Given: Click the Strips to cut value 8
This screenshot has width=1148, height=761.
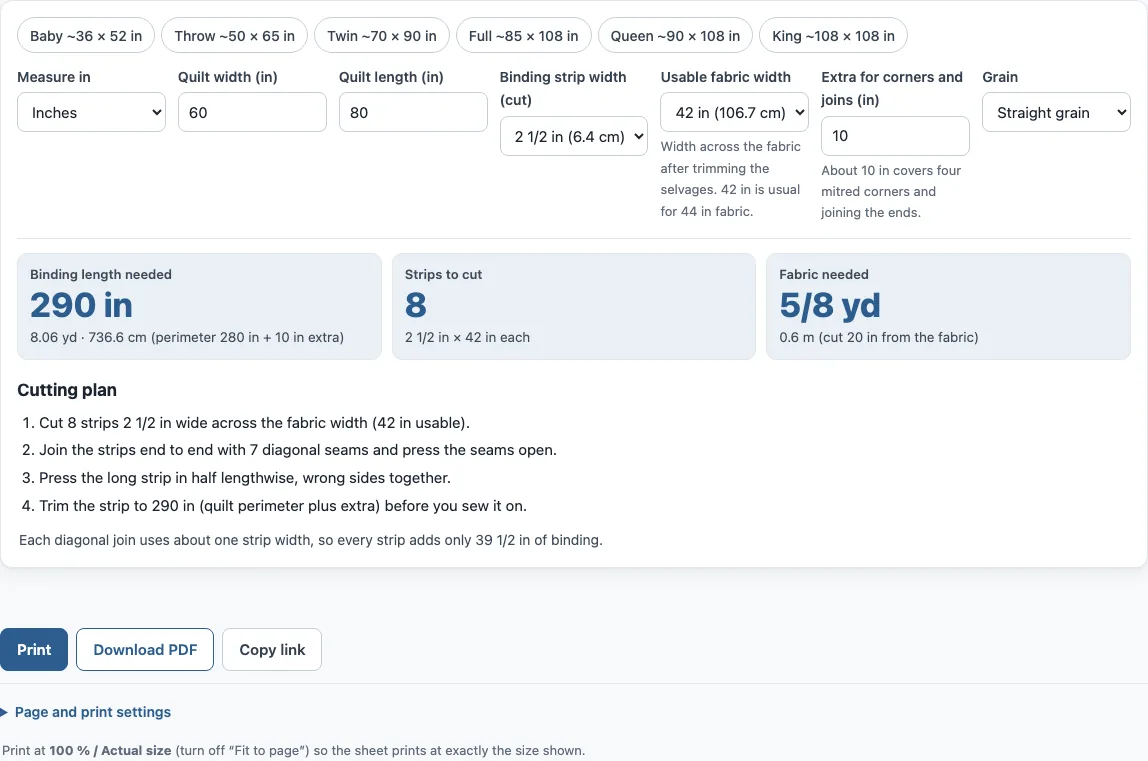Looking at the screenshot, I should point(416,305).
